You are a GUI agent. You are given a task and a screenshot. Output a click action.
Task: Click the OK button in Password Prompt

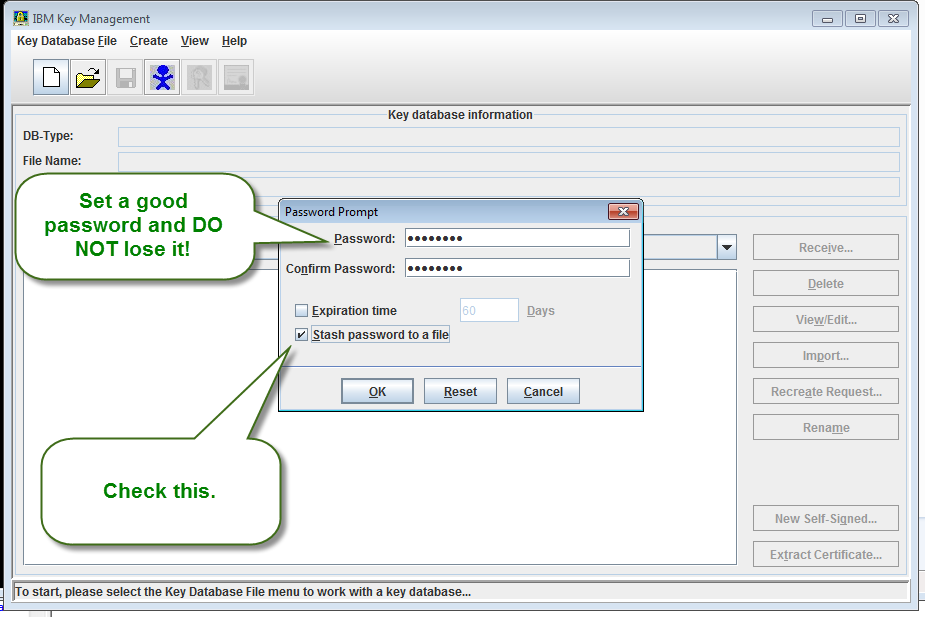tap(377, 391)
